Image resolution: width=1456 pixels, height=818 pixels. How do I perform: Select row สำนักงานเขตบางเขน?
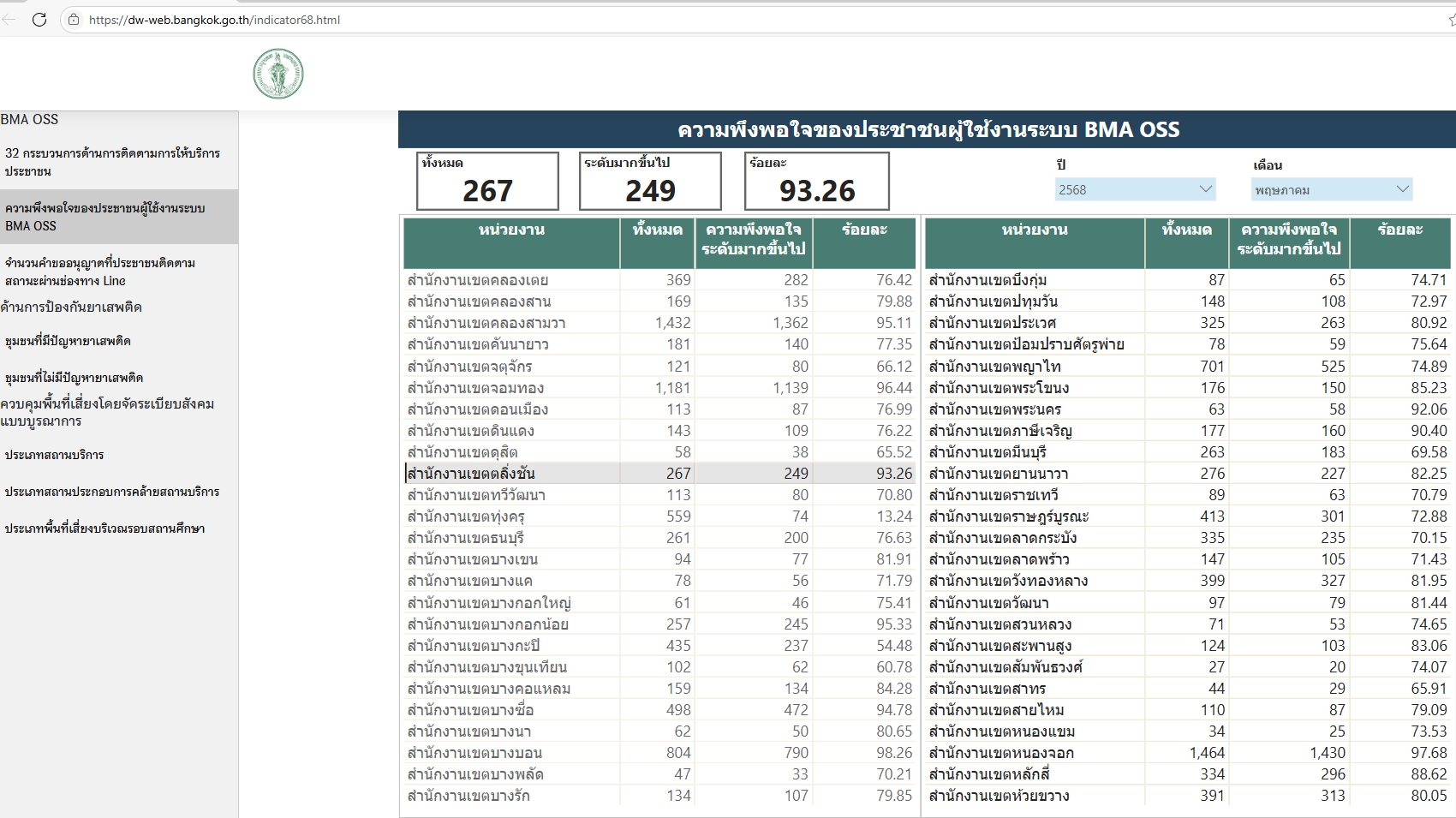(x=659, y=559)
